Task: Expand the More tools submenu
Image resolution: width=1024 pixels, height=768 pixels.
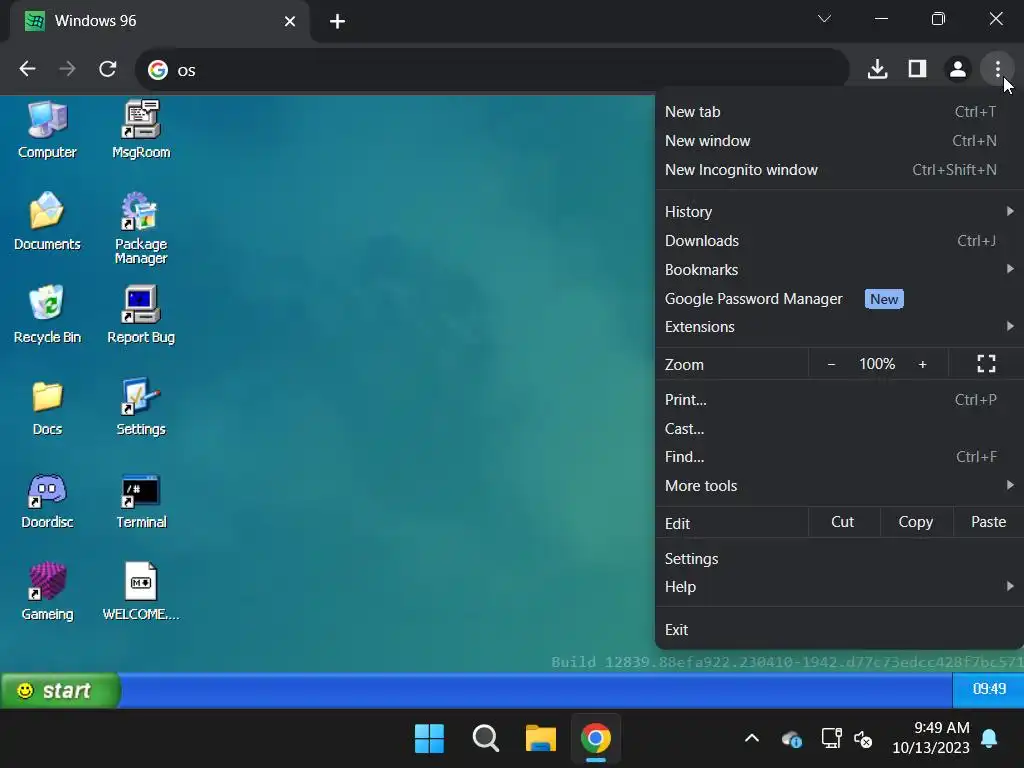Action: point(839,485)
